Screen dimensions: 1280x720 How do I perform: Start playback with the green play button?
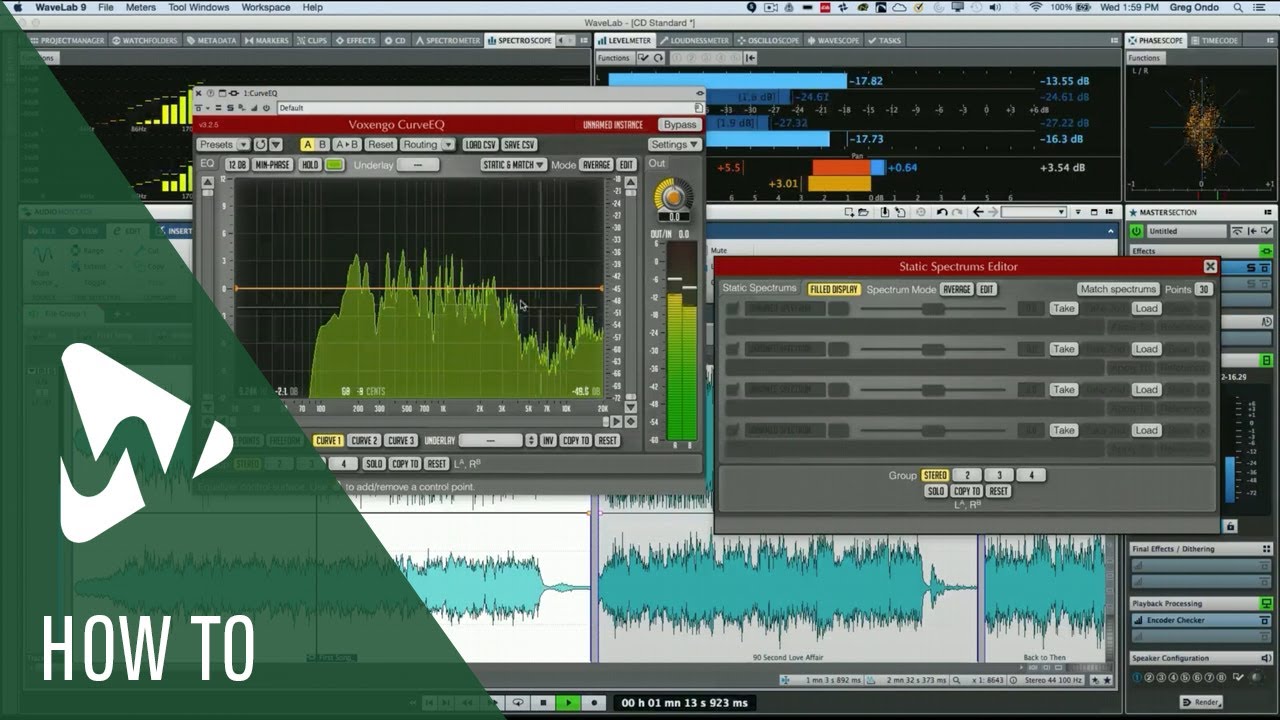569,703
